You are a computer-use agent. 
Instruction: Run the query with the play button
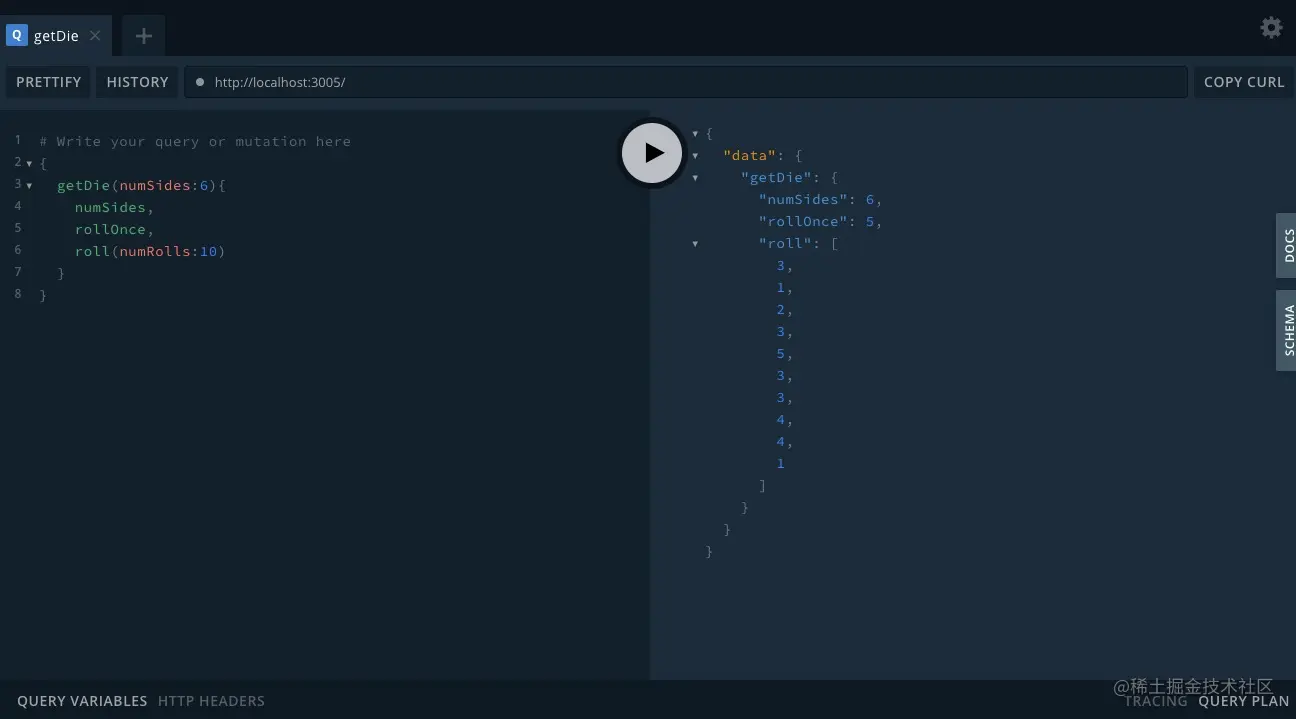click(x=652, y=153)
